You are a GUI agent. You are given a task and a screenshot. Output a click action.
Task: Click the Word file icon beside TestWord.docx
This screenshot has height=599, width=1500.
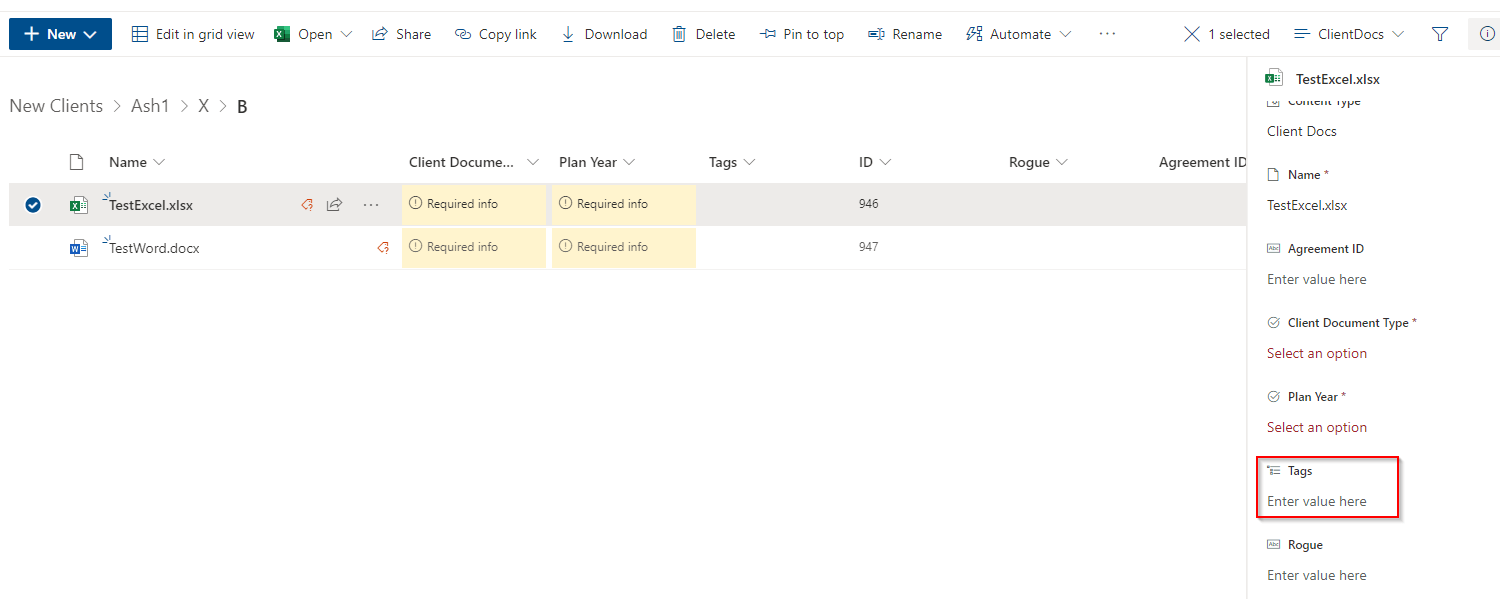pos(78,247)
